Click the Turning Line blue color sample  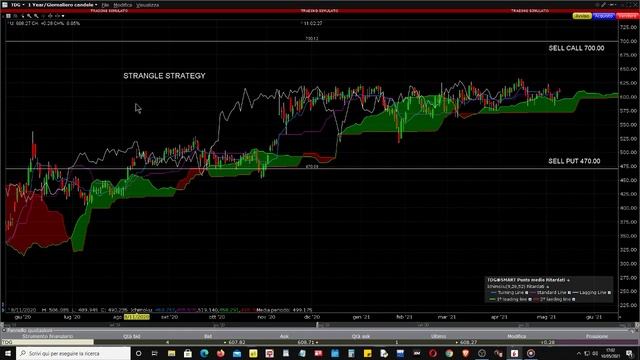point(493,293)
